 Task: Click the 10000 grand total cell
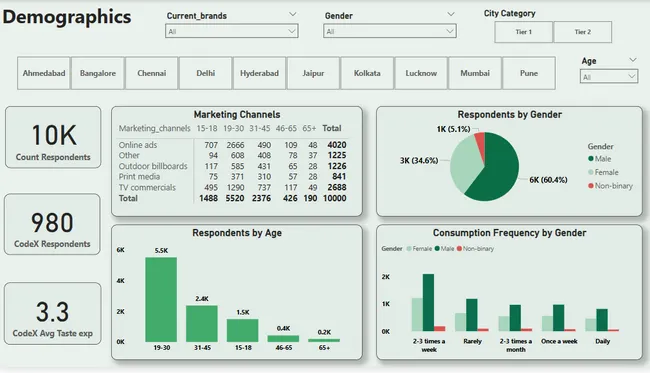coord(335,198)
